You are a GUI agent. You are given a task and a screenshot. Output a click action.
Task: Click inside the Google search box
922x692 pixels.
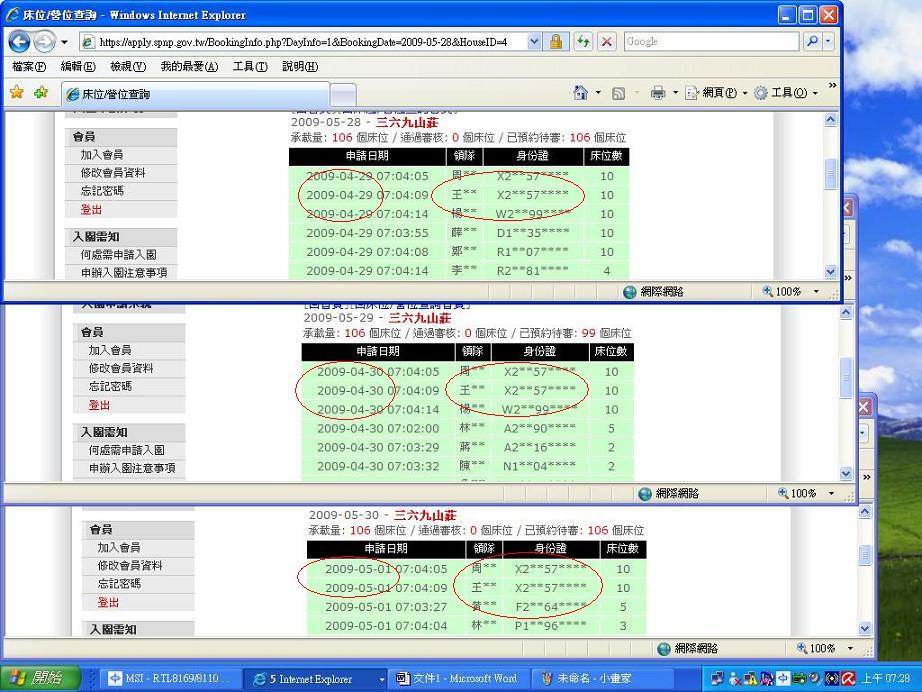click(710, 42)
